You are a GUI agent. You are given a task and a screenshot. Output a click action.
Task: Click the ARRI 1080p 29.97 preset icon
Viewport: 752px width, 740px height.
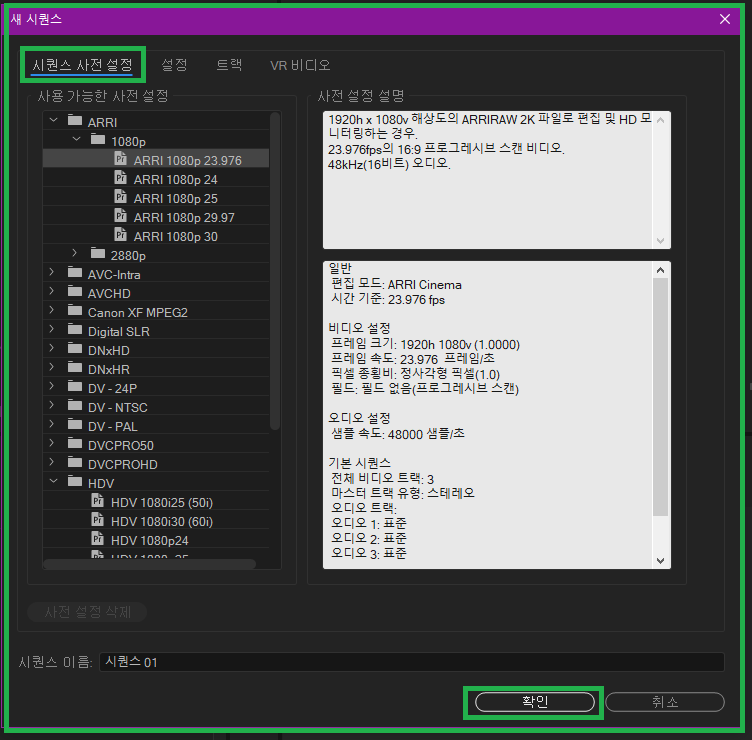coord(120,215)
